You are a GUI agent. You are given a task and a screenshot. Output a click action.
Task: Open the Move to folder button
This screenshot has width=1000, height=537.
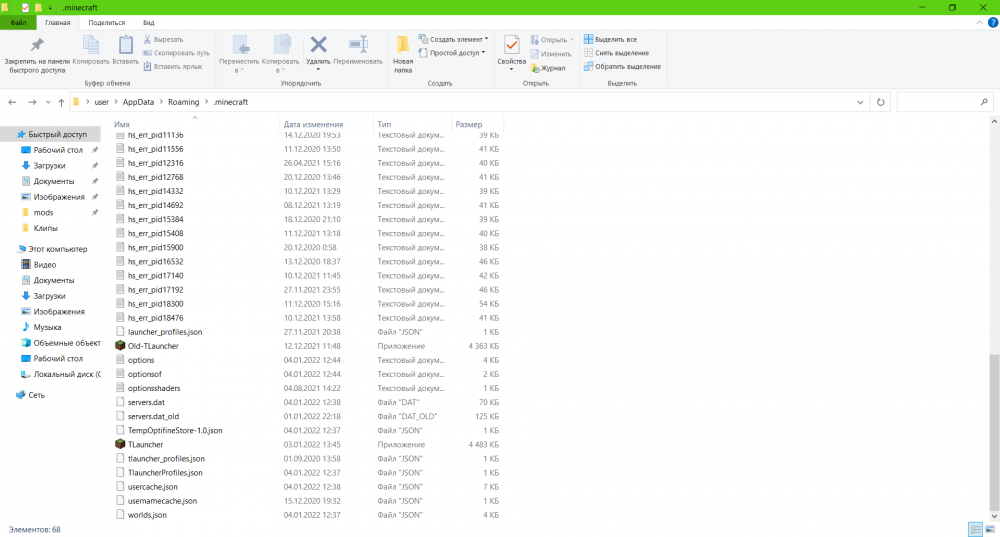pyautogui.click(x=239, y=54)
